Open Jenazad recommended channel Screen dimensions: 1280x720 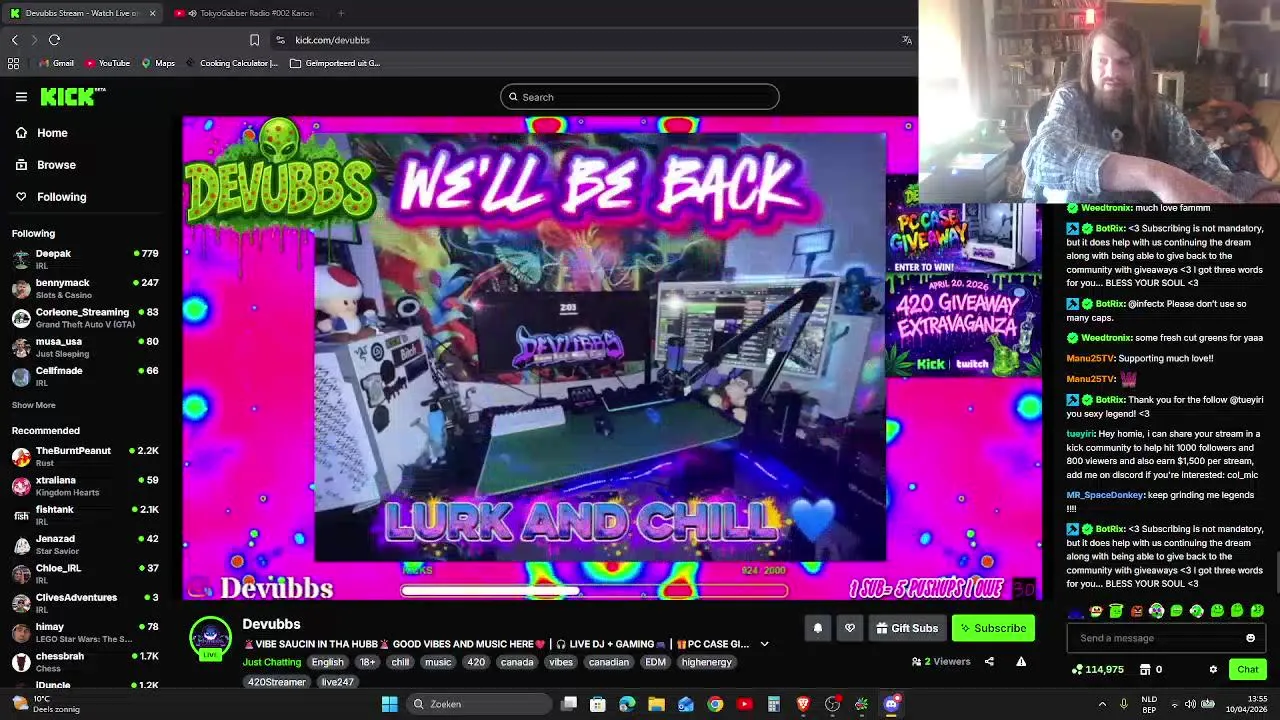pos(85,544)
